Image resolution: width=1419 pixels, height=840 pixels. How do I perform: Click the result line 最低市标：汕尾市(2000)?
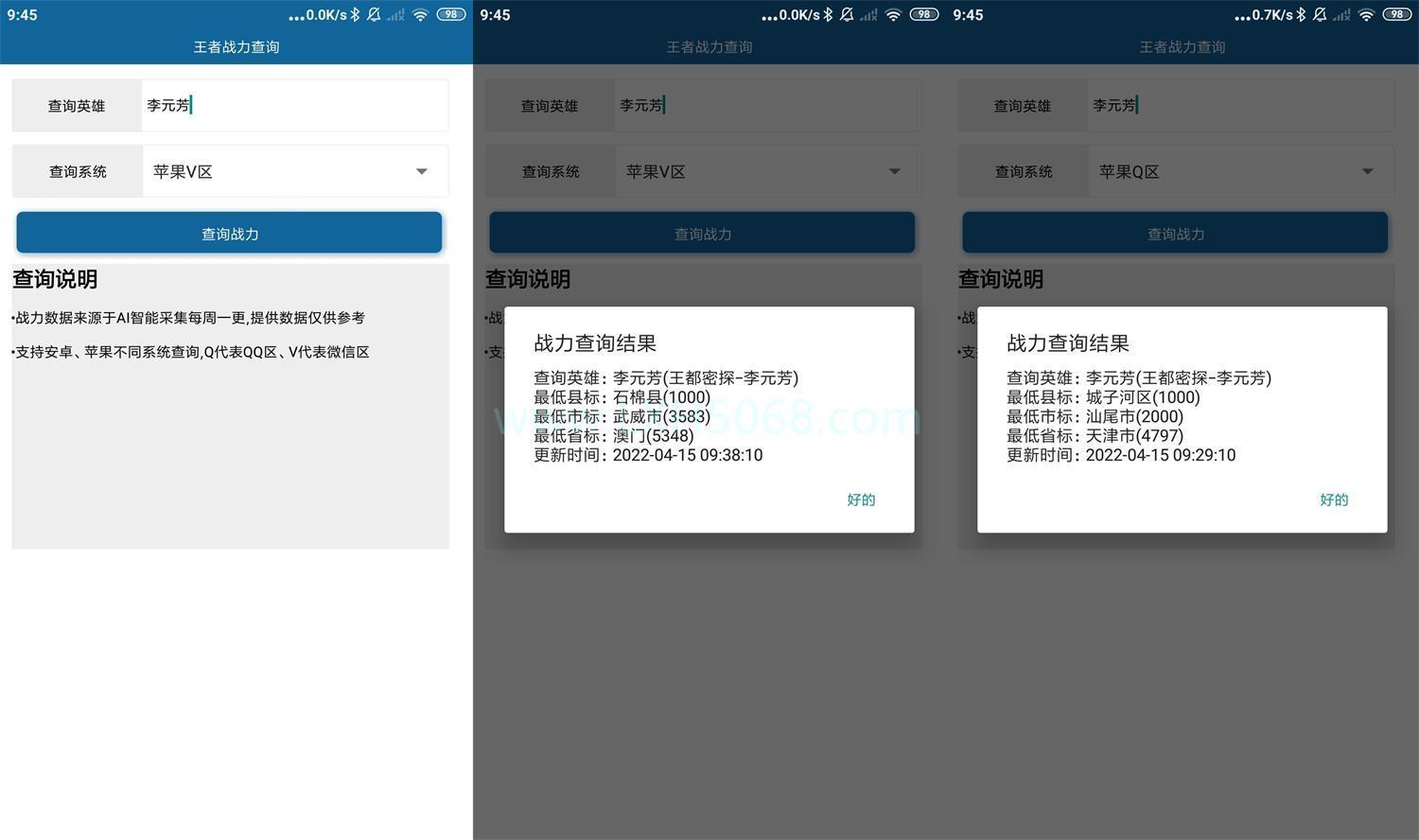1095,416
